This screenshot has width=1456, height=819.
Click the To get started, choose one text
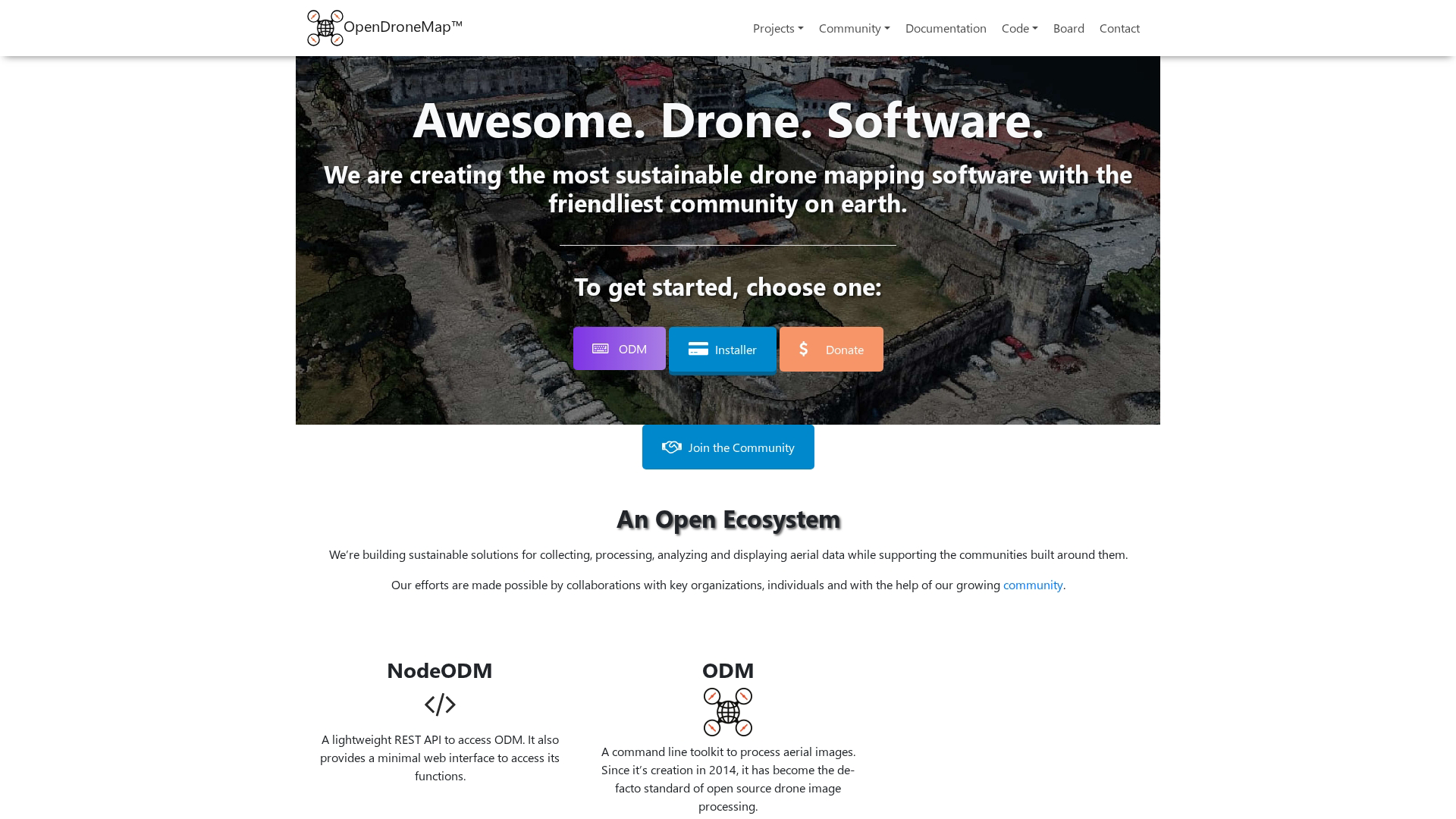coord(728,287)
